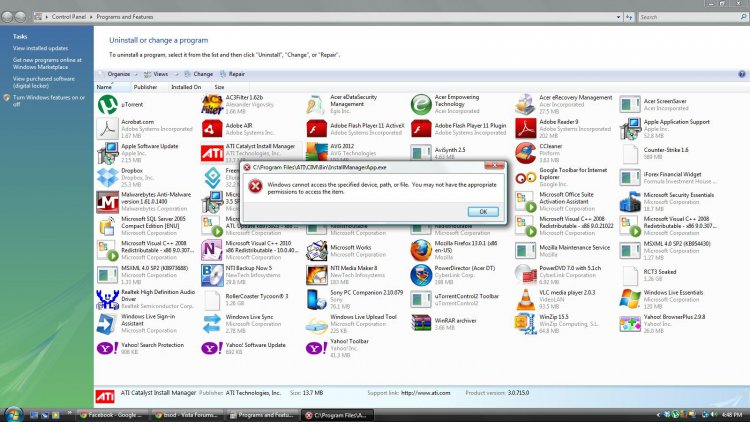Open View installed updates link

coord(41,48)
